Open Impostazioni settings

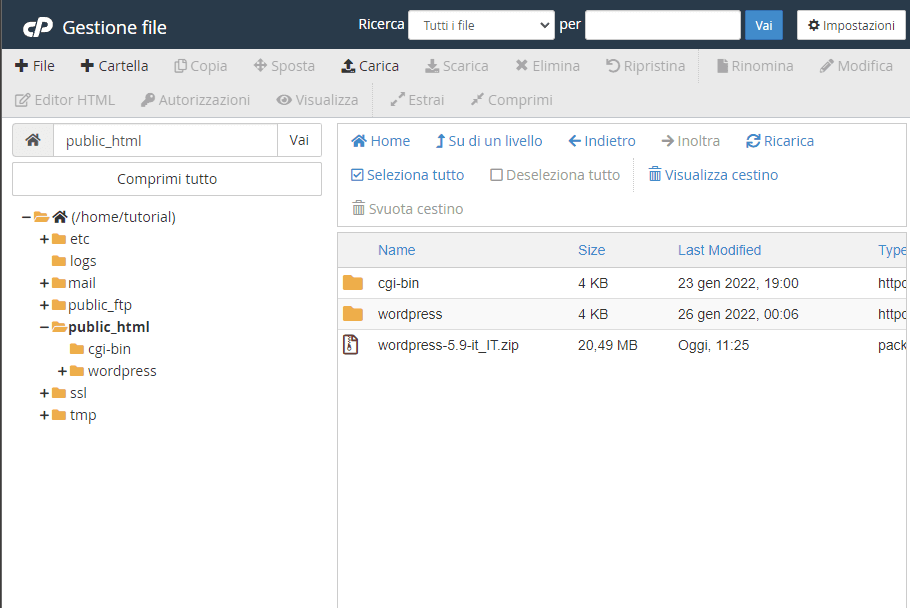click(x=851, y=26)
